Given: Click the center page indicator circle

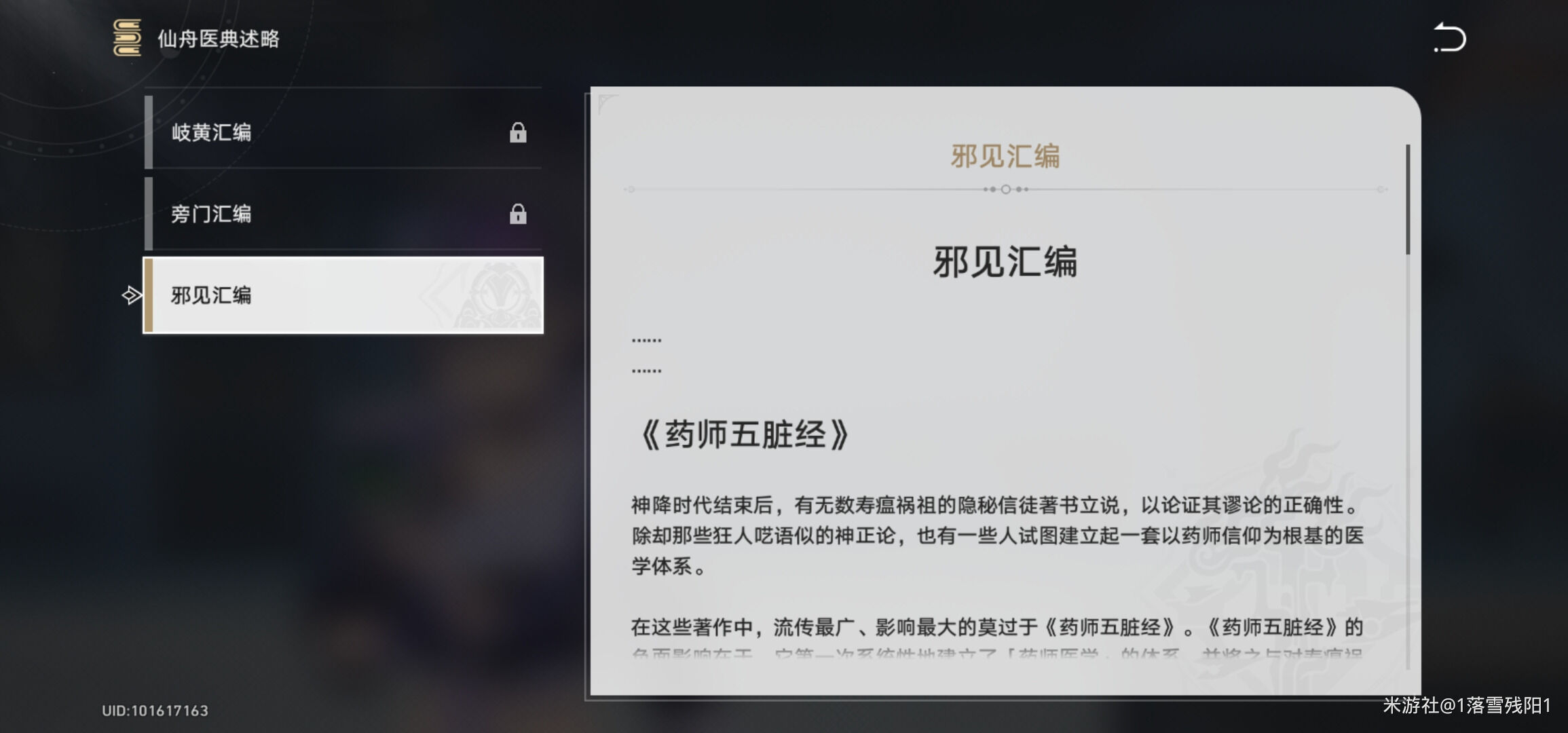Looking at the screenshot, I should [1005, 189].
